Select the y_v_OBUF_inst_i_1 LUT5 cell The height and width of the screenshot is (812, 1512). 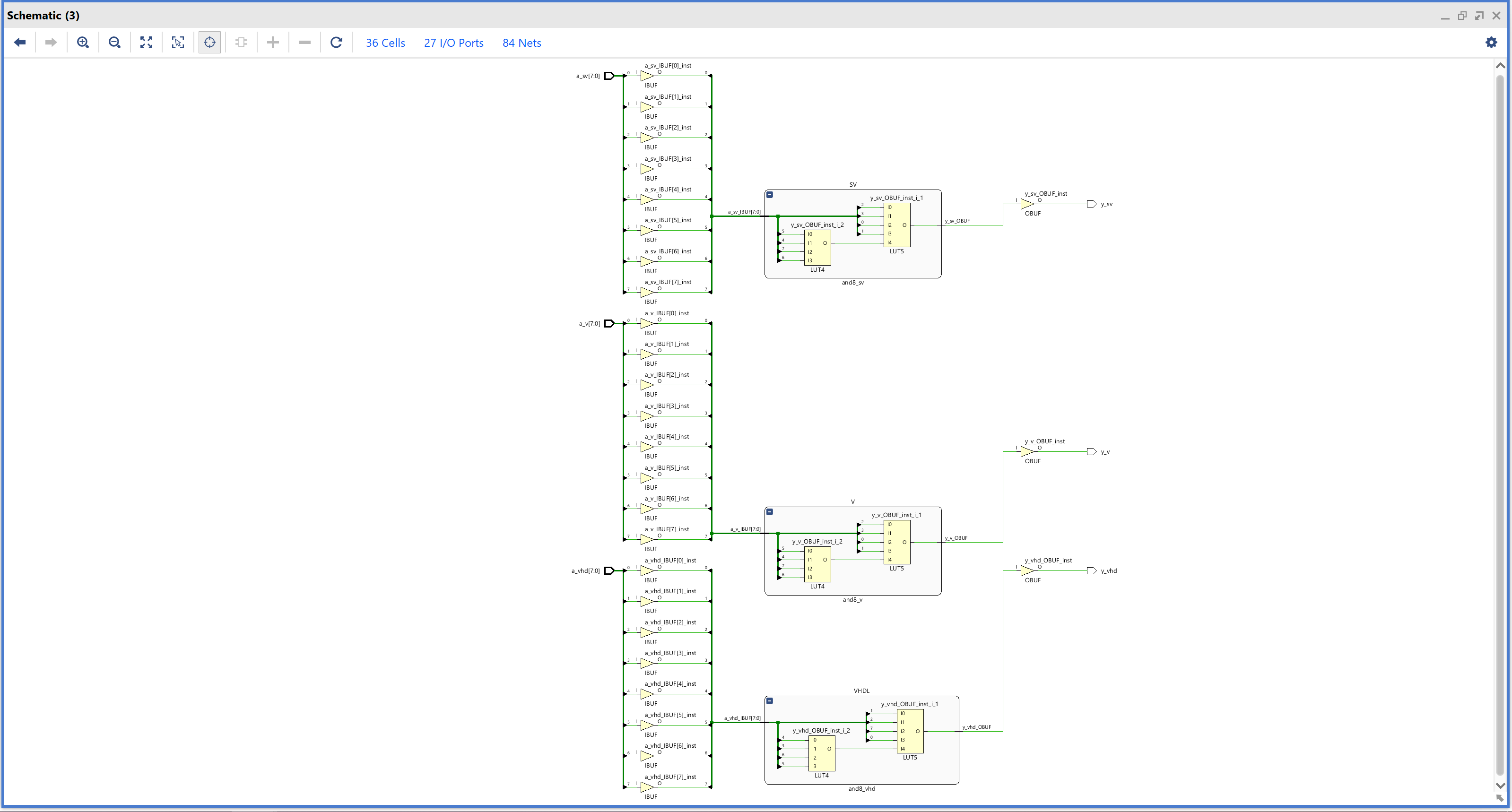pos(897,542)
